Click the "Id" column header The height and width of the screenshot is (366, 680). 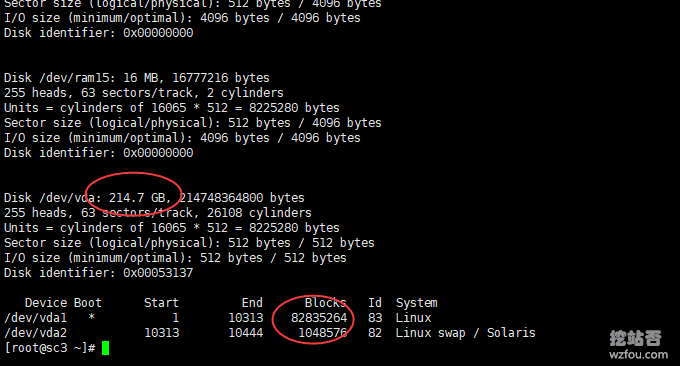(375, 303)
